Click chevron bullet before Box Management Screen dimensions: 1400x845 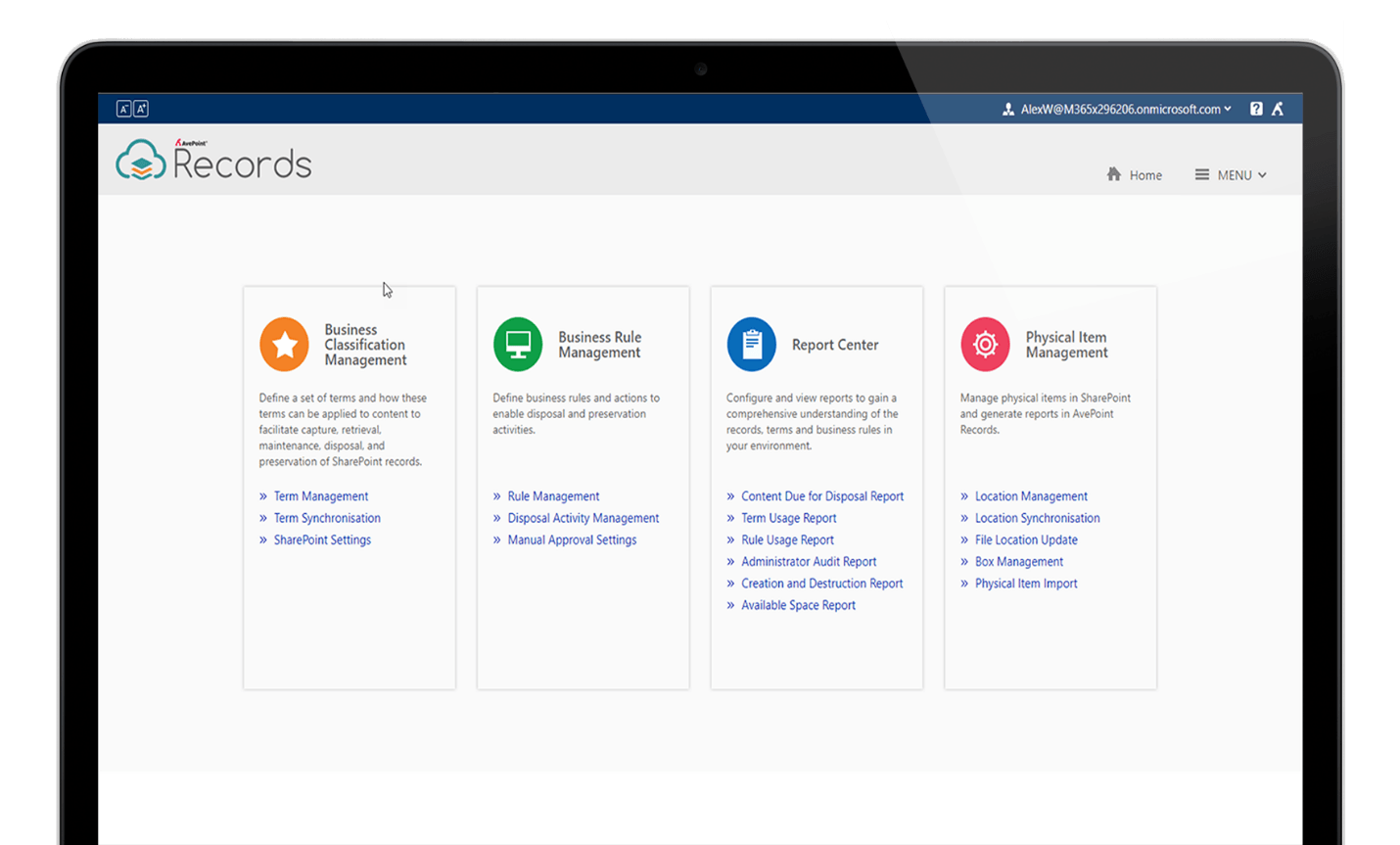click(x=964, y=562)
